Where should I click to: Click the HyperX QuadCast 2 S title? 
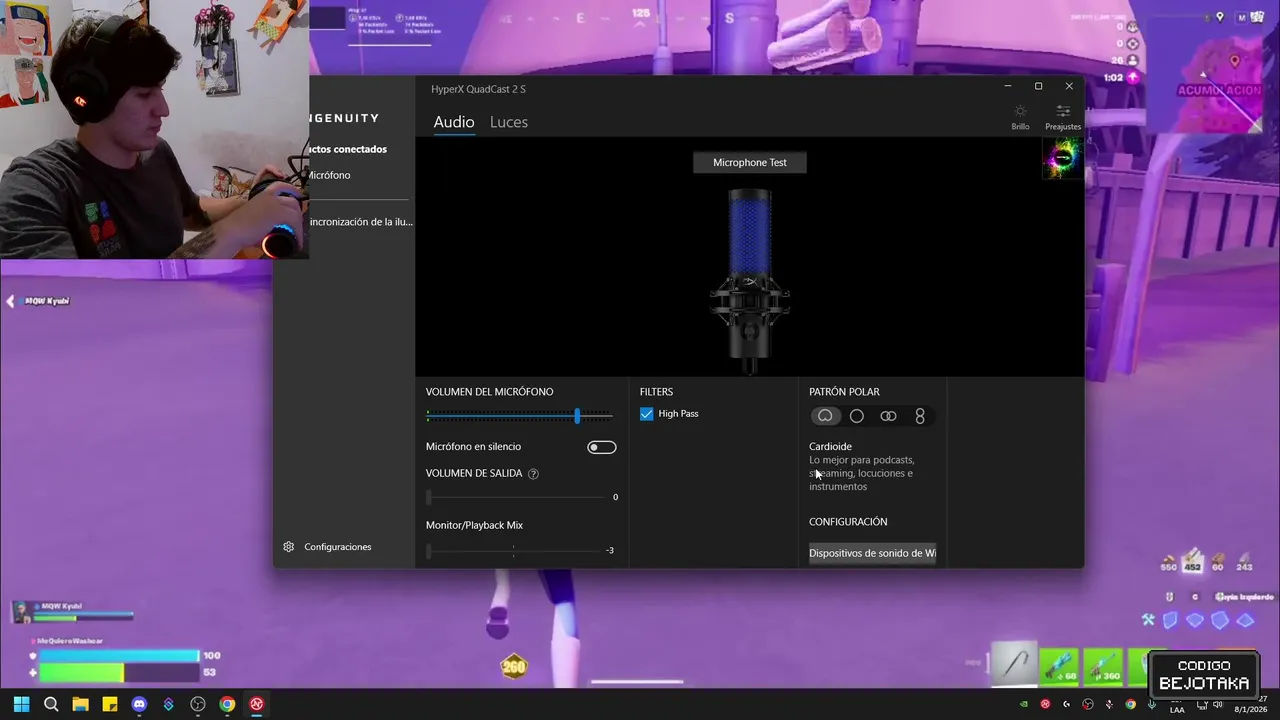pyautogui.click(x=478, y=89)
